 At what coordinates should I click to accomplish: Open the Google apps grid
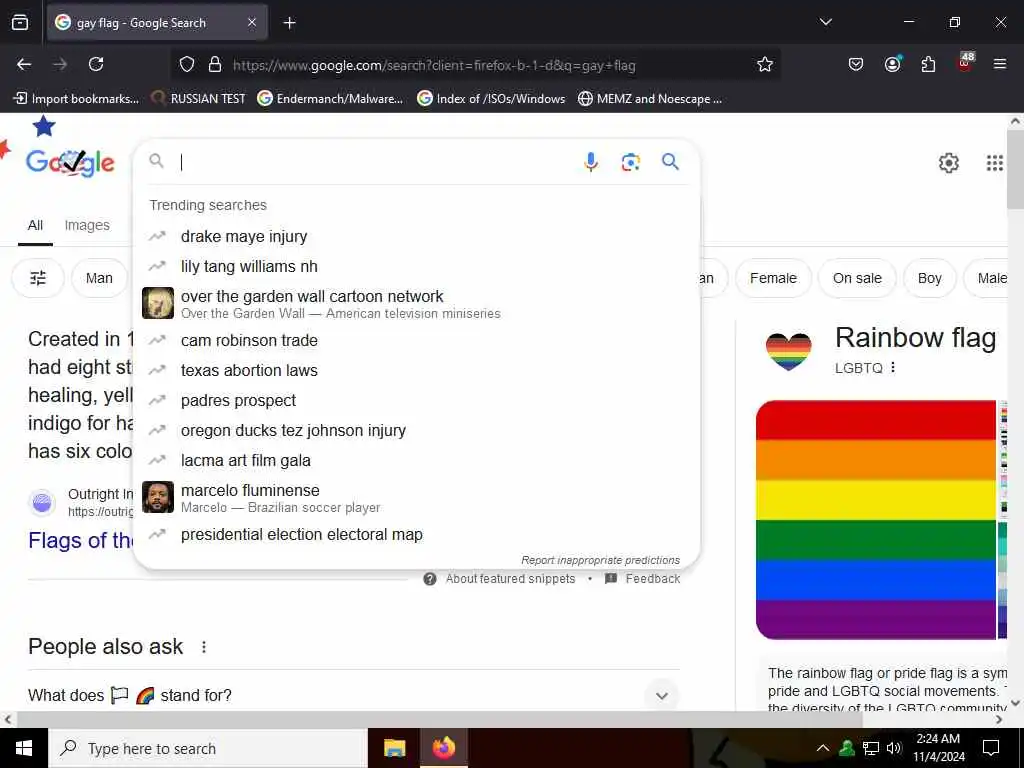(994, 163)
